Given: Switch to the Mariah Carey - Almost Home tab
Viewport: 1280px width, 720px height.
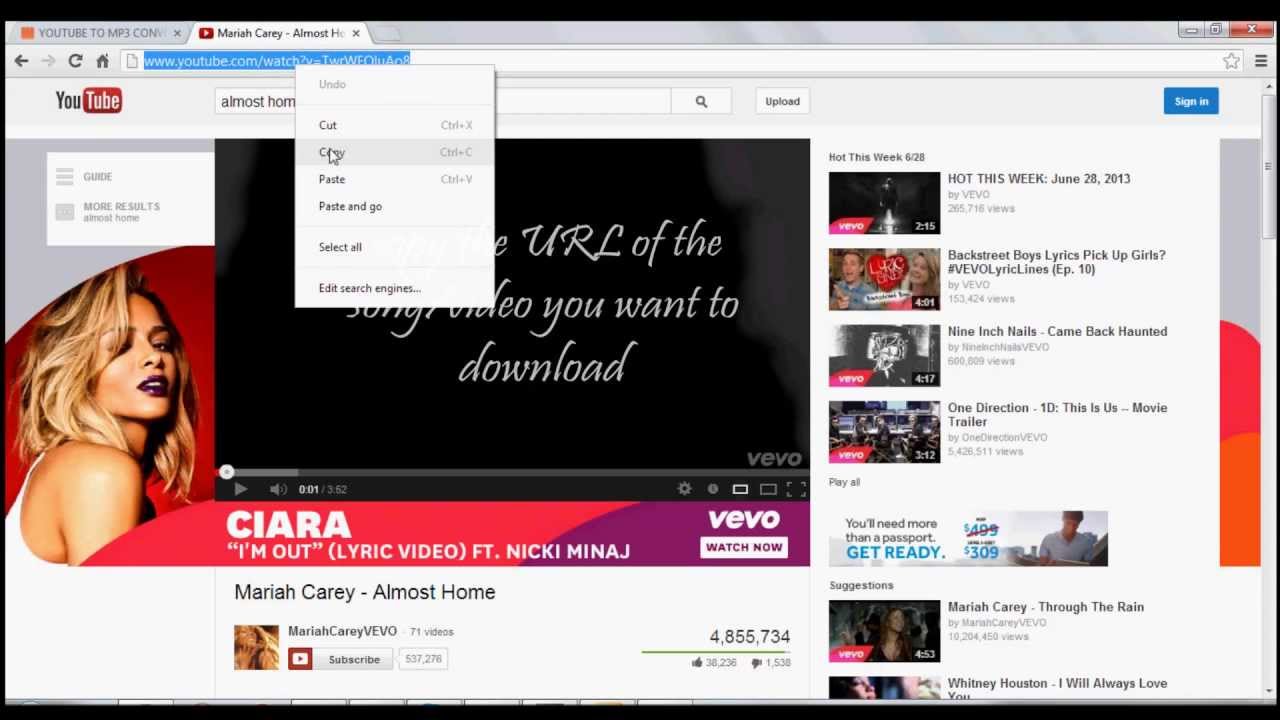Looking at the screenshot, I should coord(280,33).
